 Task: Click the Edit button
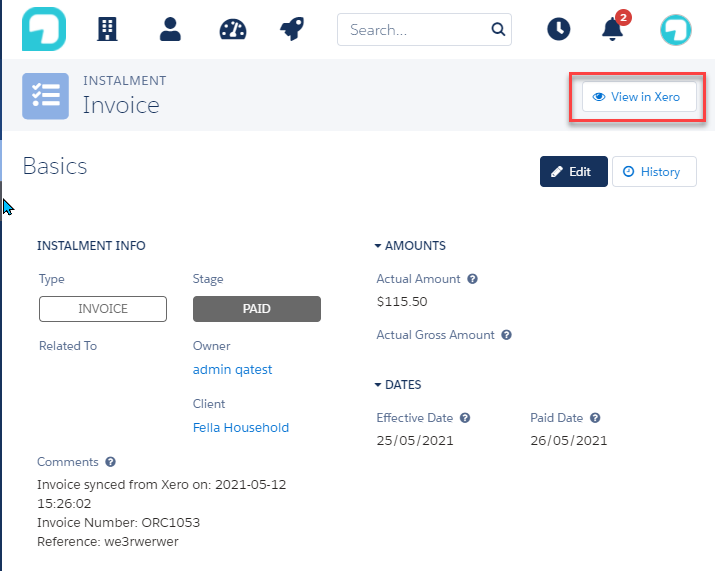pos(574,171)
